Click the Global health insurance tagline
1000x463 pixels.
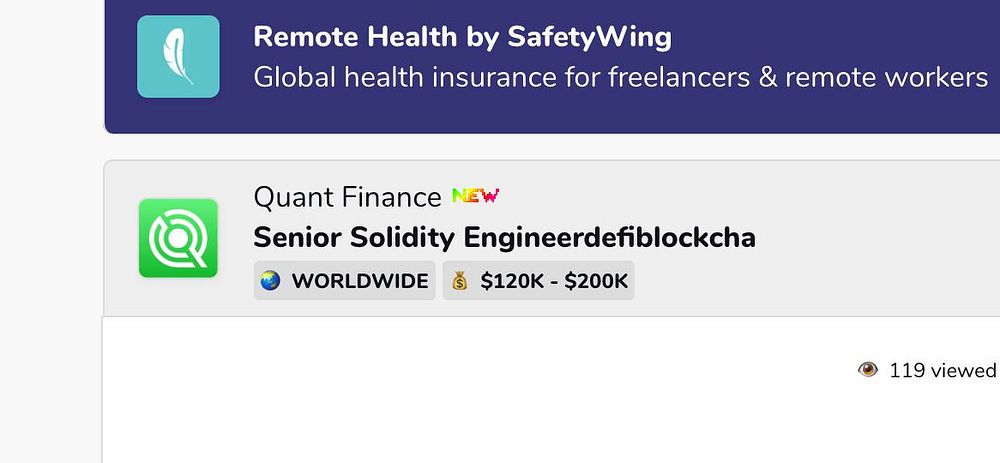620,77
